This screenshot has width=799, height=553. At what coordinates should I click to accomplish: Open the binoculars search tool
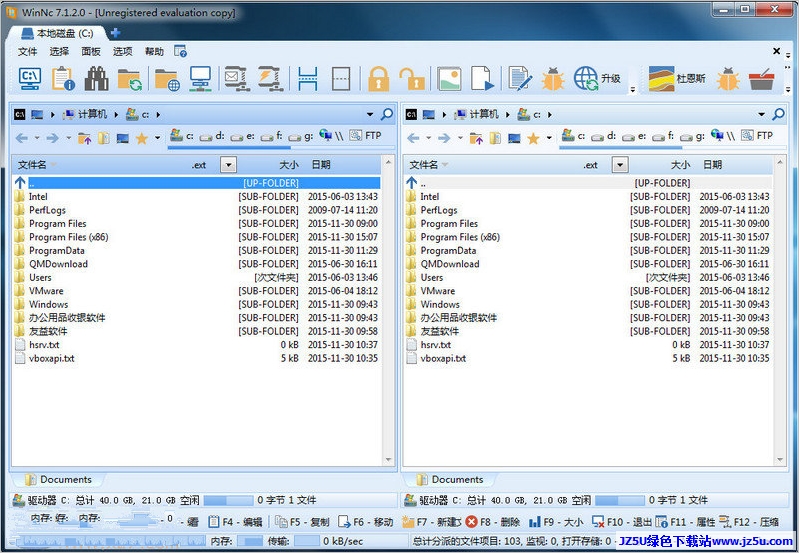pos(96,79)
